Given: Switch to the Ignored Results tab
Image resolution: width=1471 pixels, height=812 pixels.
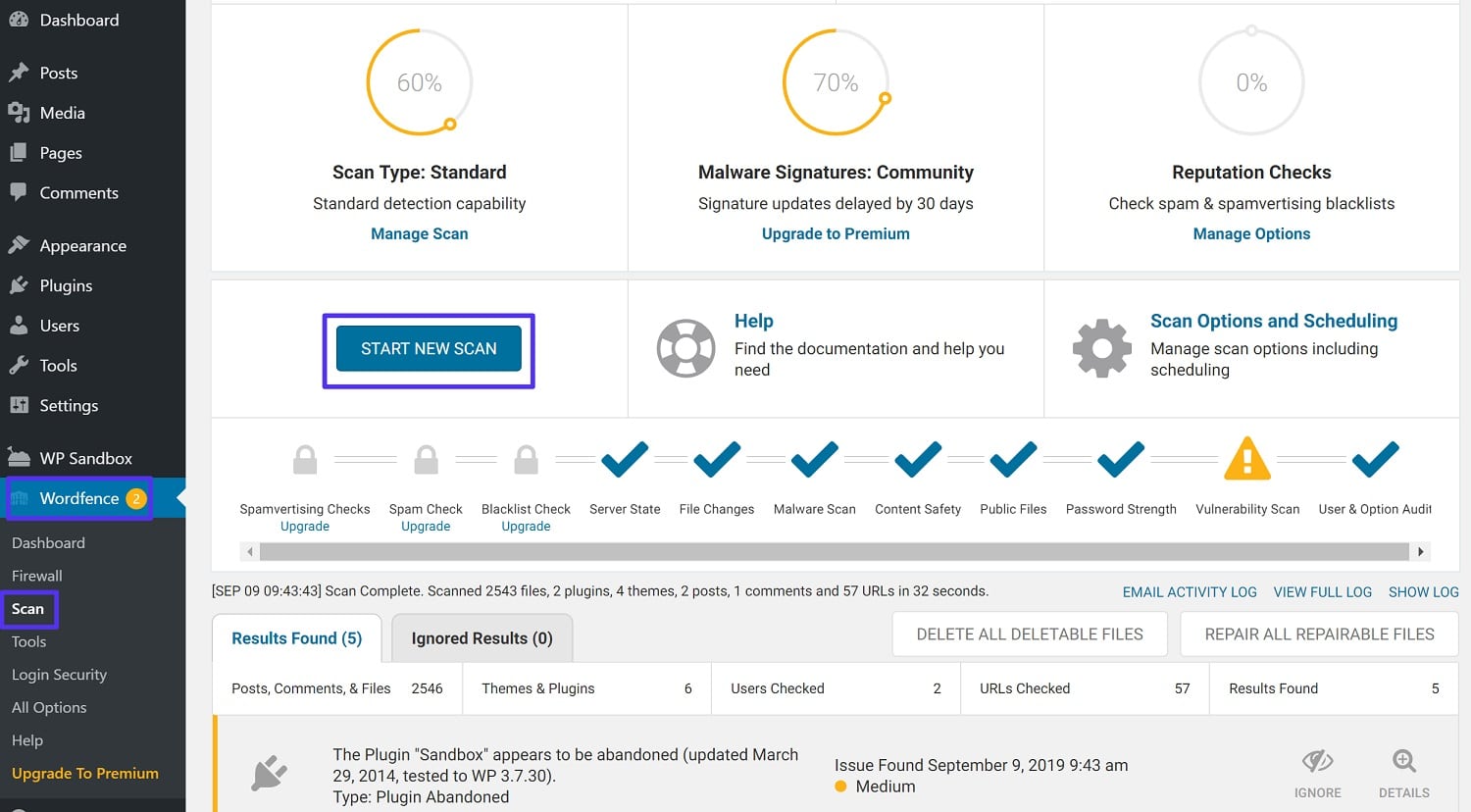Looking at the screenshot, I should 482,637.
